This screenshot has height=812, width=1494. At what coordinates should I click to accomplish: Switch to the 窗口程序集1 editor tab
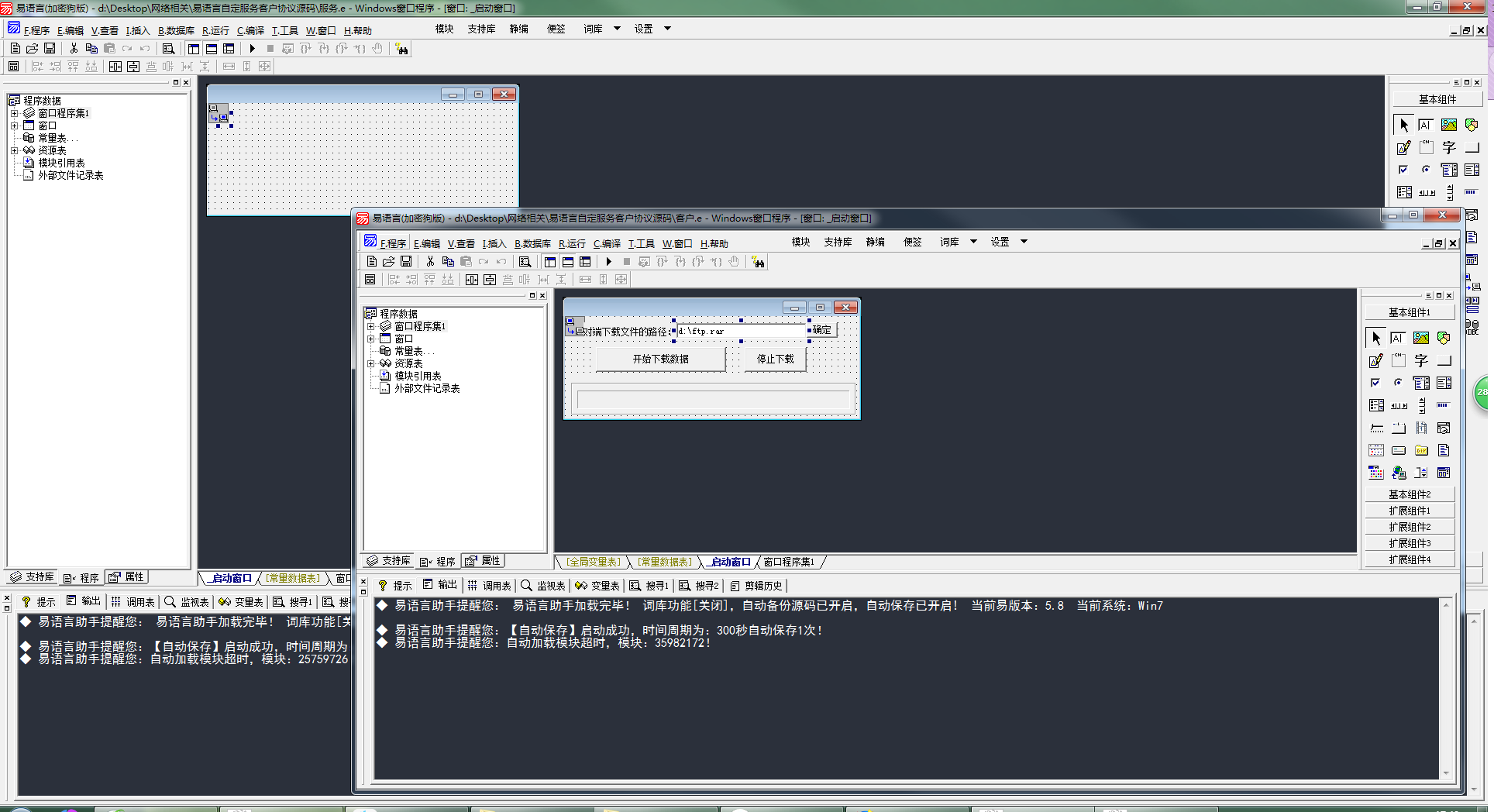point(789,562)
